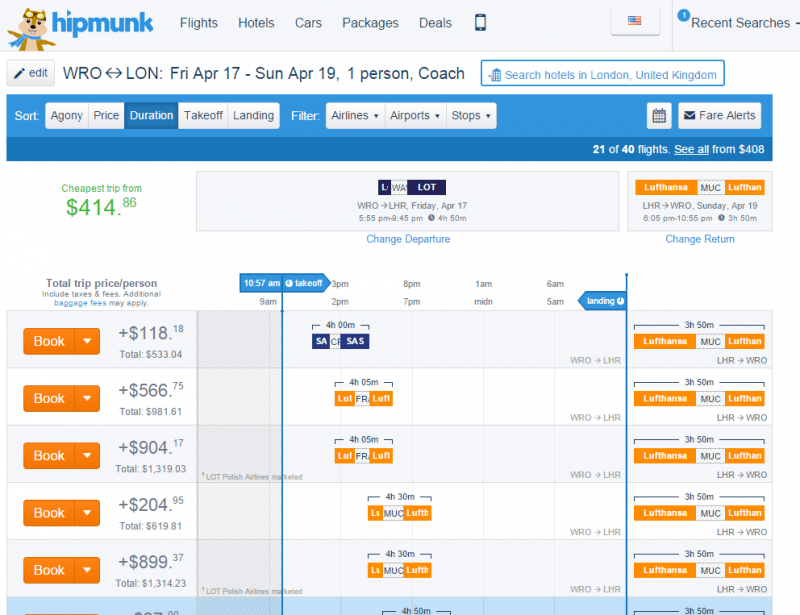Expand booking options for +$204.95 flight

tap(87, 513)
